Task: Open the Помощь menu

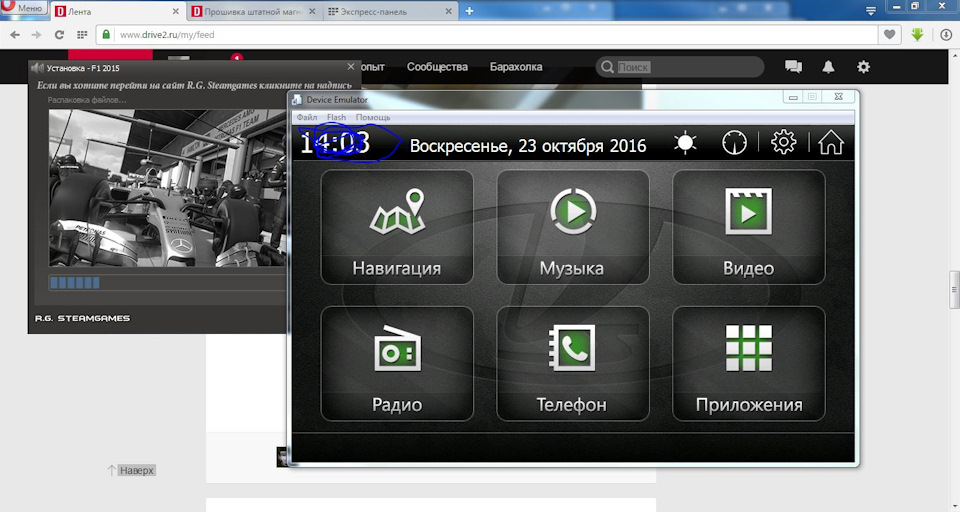Action: tap(373, 118)
